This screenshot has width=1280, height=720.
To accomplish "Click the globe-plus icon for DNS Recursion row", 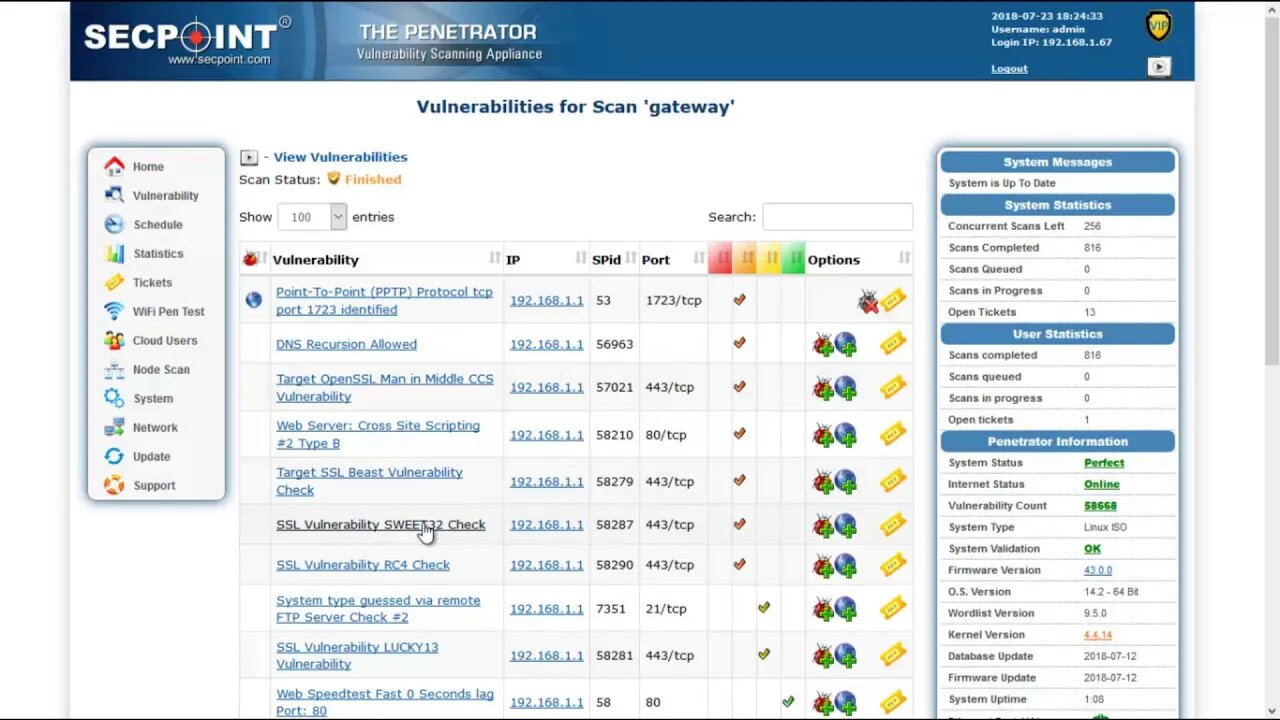I will click(846, 344).
